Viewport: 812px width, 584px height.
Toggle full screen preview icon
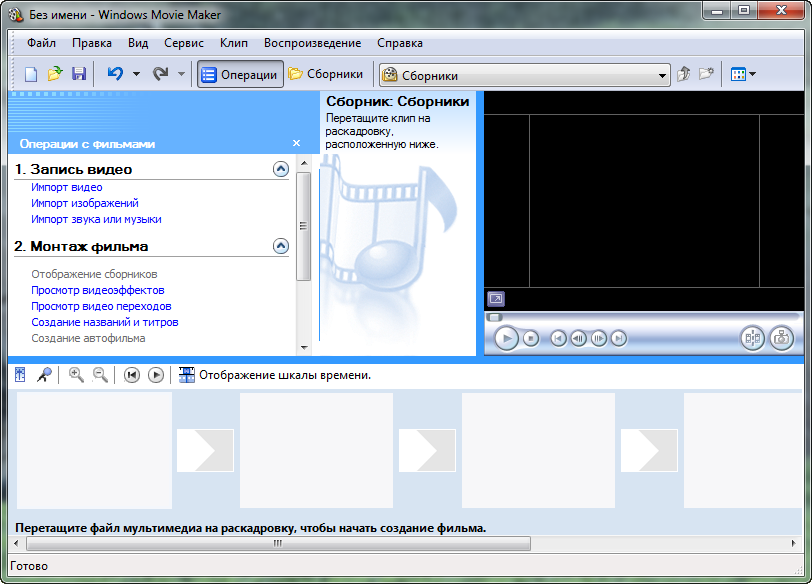[496, 299]
